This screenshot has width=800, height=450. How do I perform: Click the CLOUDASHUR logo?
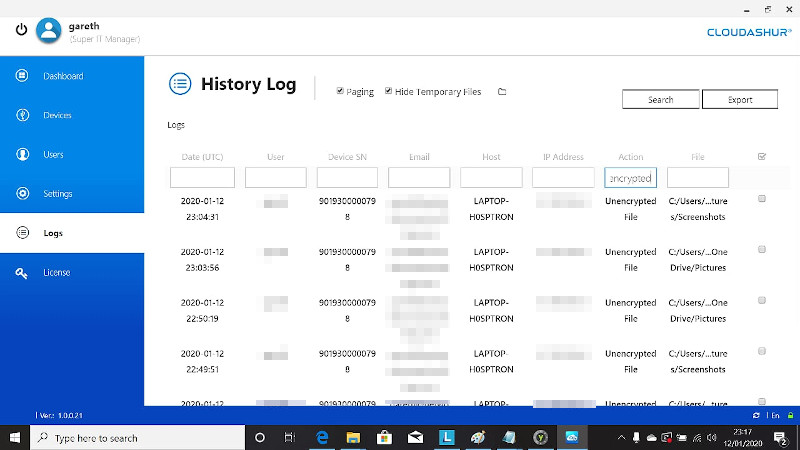(x=749, y=32)
